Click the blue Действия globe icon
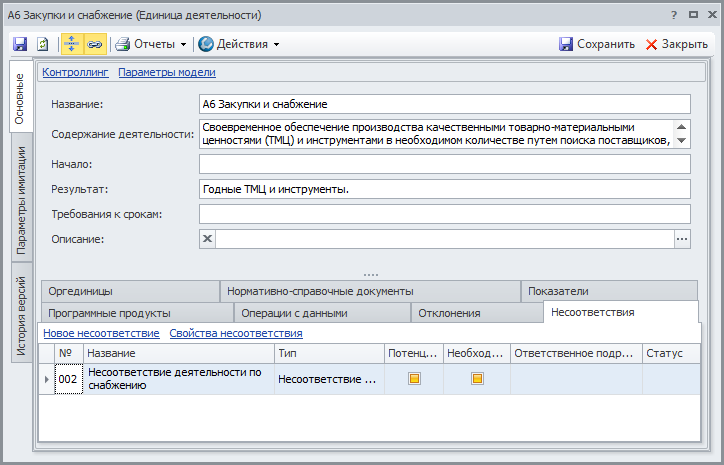The width and height of the screenshot is (724, 465). [x=206, y=44]
